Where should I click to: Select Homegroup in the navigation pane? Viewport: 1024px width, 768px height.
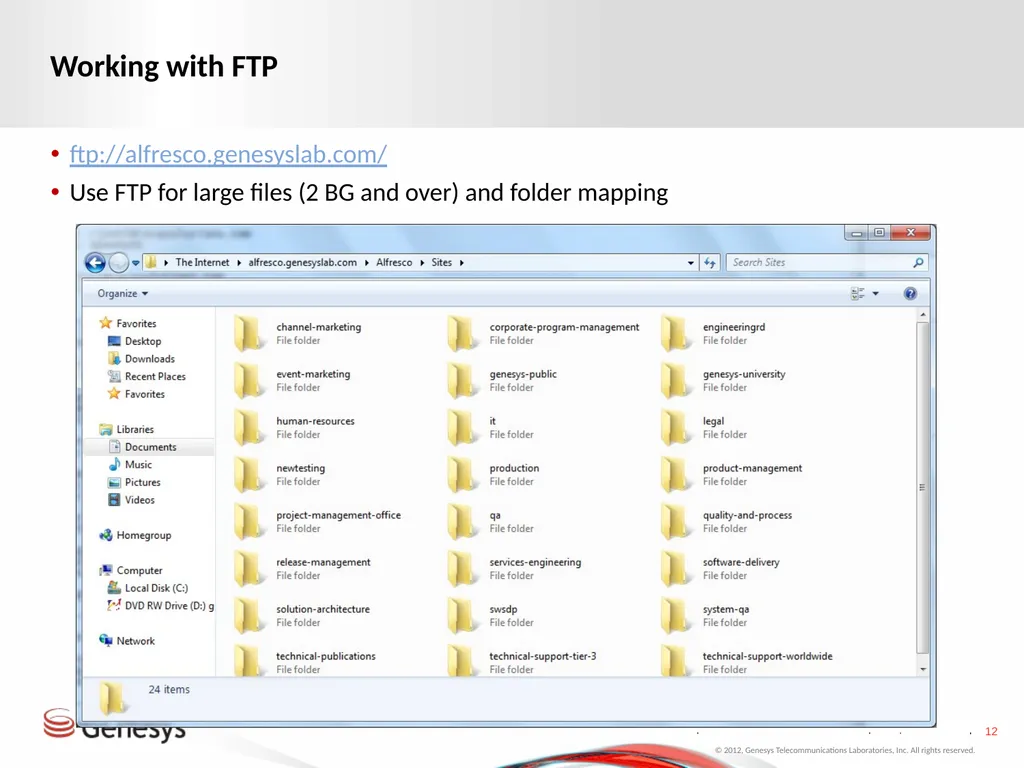[135, 535]
